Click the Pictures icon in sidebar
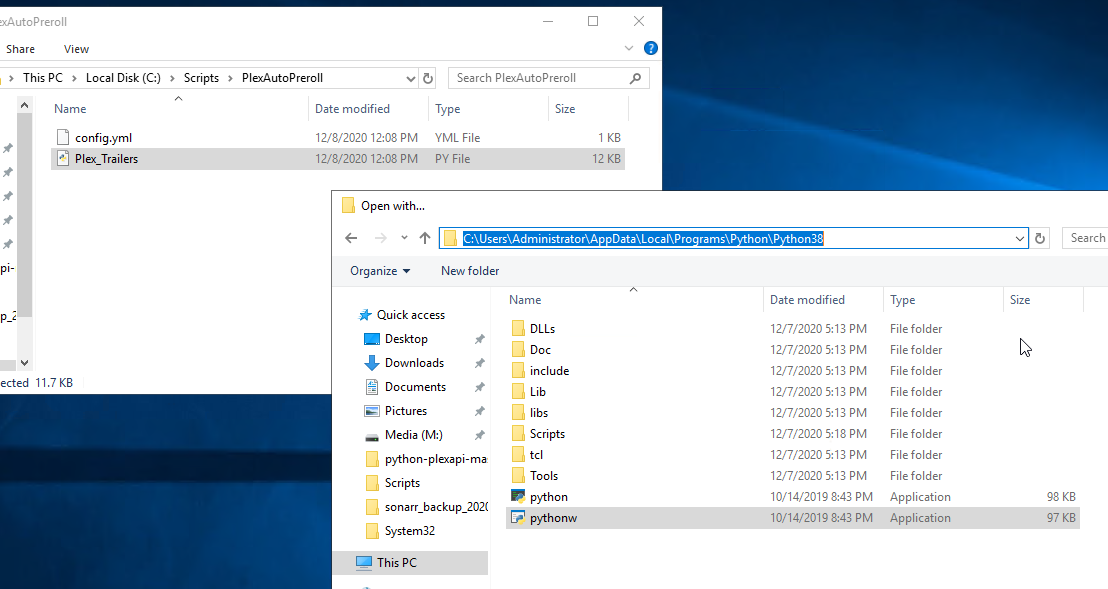Image resolution: width=1108 pixels, height=589 pixels. 372,411
